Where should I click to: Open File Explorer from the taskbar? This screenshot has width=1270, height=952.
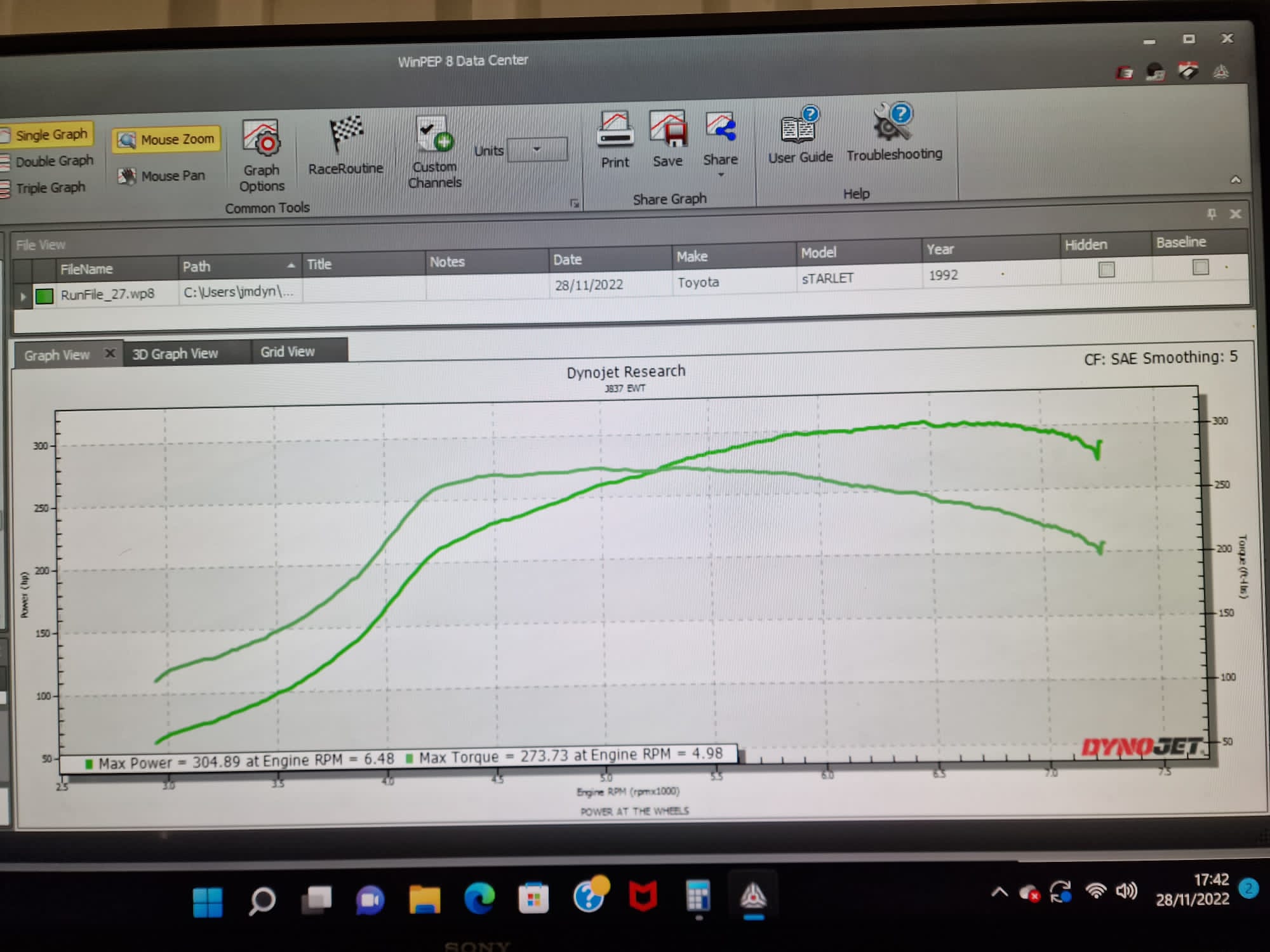click(425, 899)
